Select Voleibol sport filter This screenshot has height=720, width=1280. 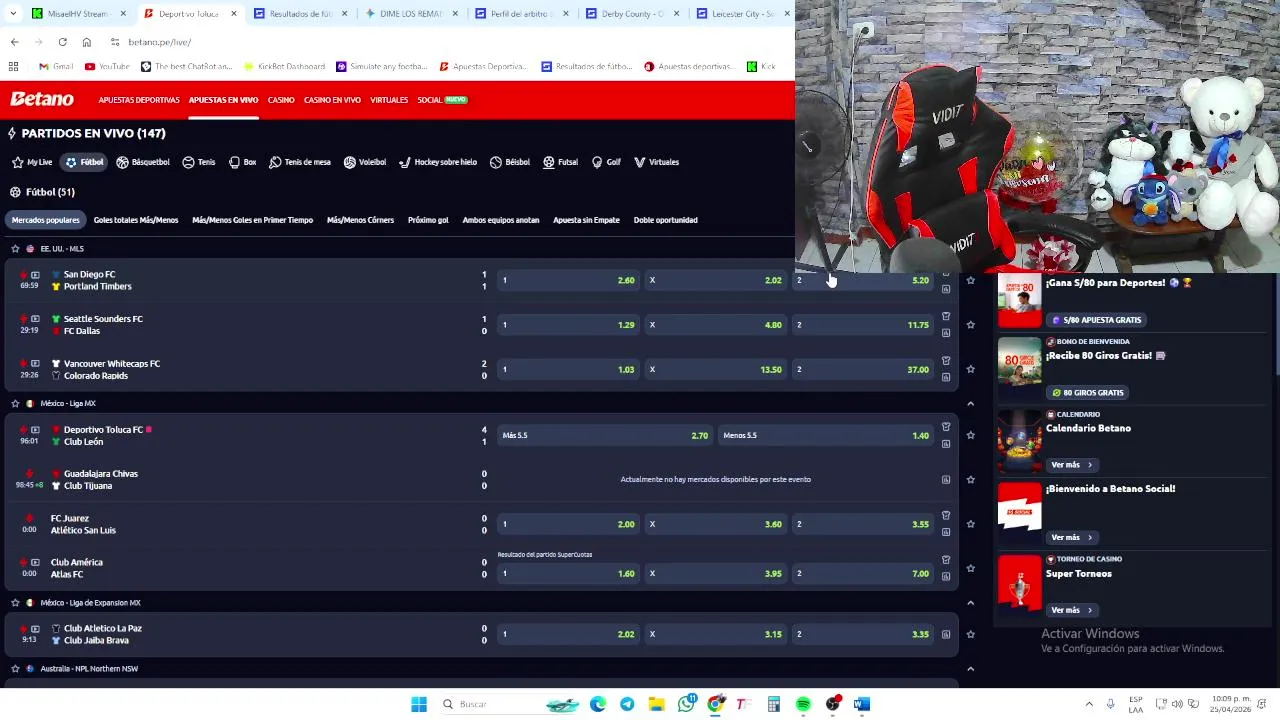point(365,162)
